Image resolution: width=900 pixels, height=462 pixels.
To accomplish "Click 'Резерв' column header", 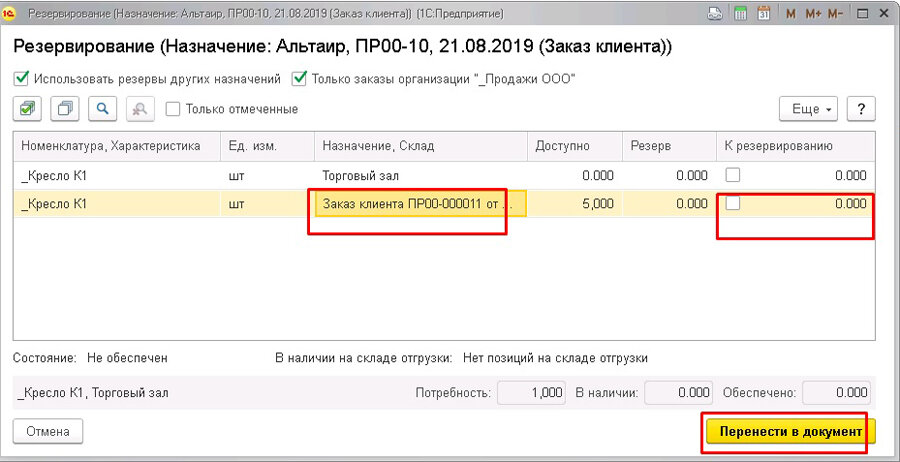I will click(x=670, y=146).
